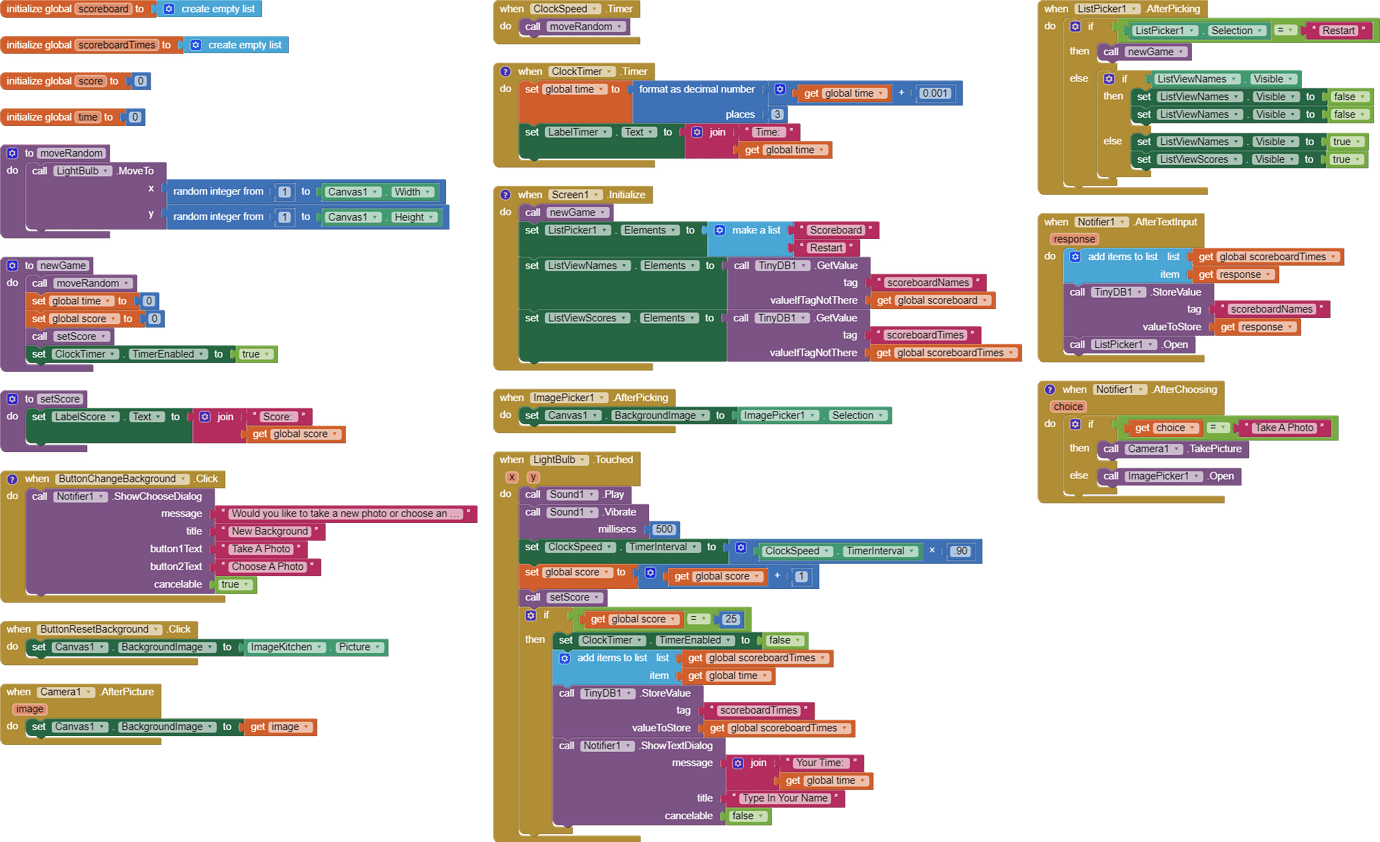This screenshot has height=842, width=1380.
Task: Click the 'x' parameter of LightBulb.Touched
Action: click(511, 477)
